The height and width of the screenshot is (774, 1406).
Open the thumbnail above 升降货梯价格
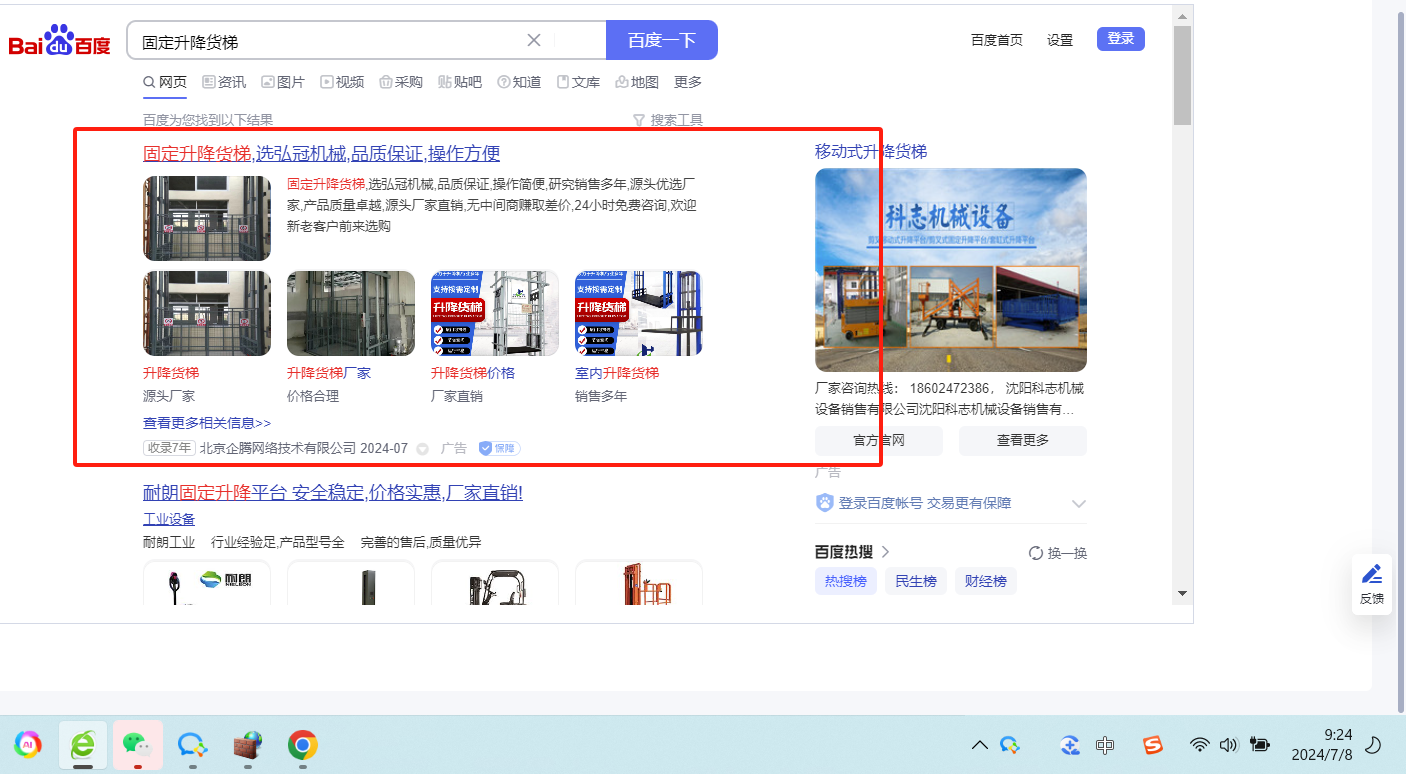tap(495, 313)
